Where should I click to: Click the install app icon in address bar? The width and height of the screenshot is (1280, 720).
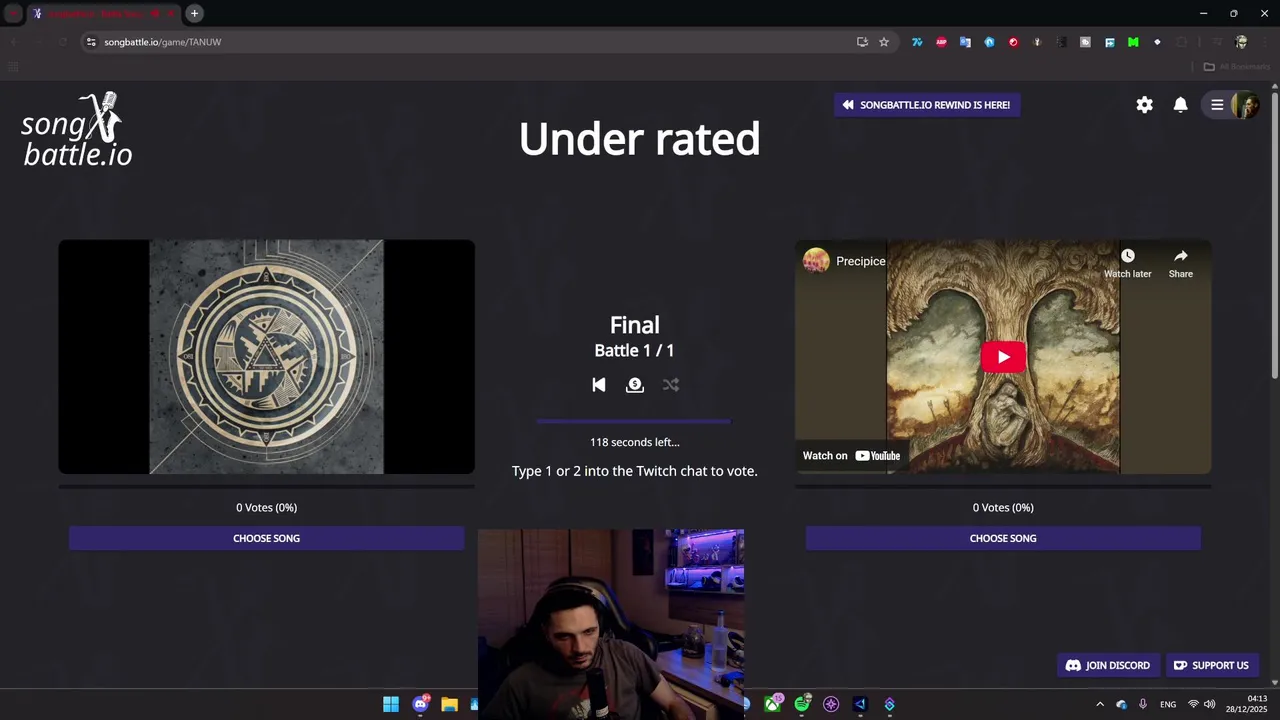point(862,42)
